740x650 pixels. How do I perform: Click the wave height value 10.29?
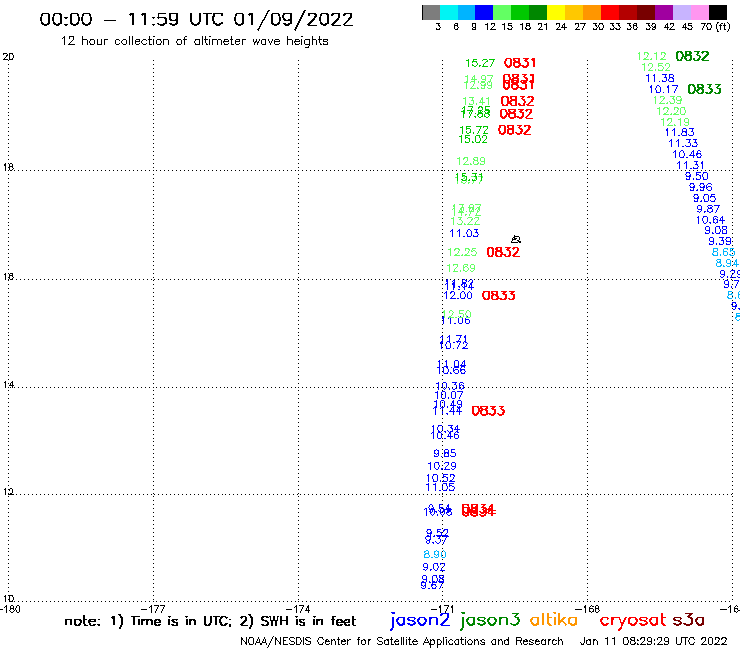[x=442, y=466]
